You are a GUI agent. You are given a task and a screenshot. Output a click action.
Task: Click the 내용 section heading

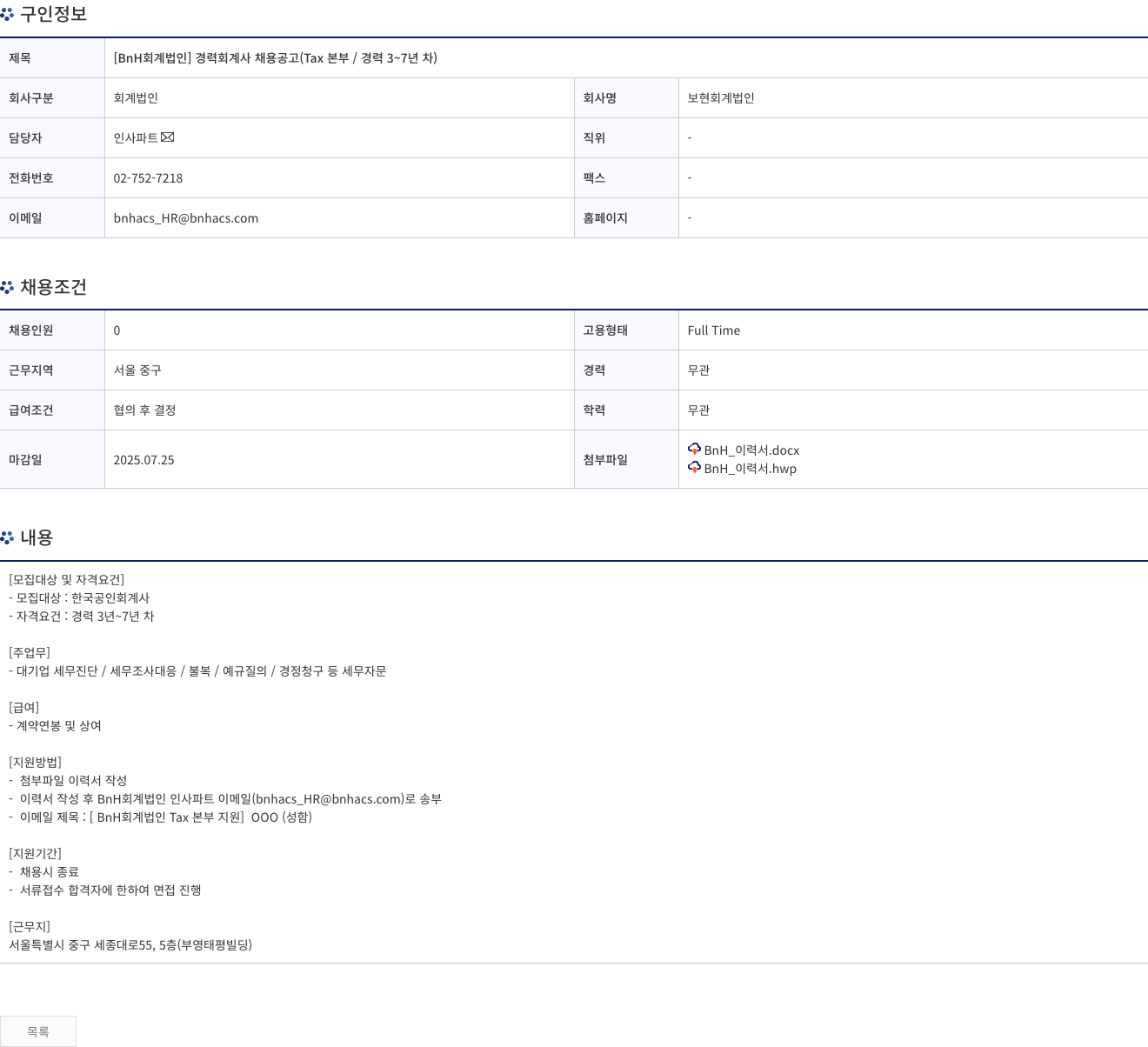point(37,537)
